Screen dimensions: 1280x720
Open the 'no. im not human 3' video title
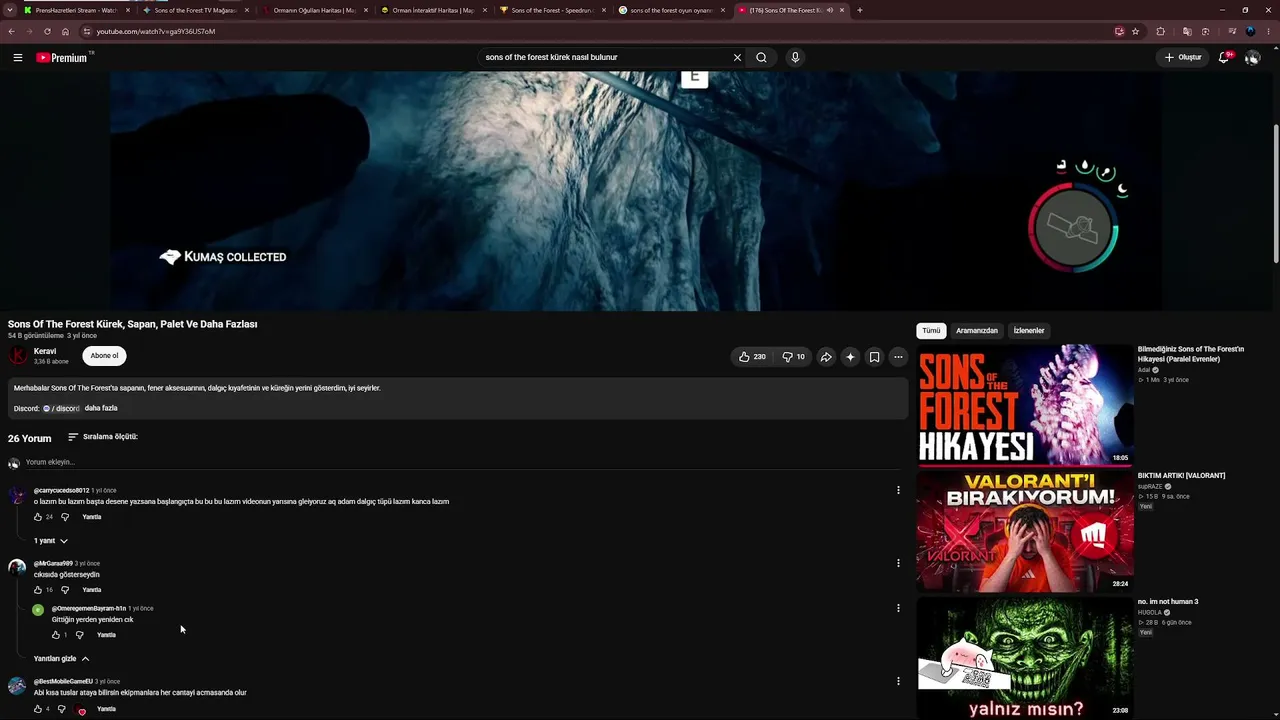tap(1168, 602)
